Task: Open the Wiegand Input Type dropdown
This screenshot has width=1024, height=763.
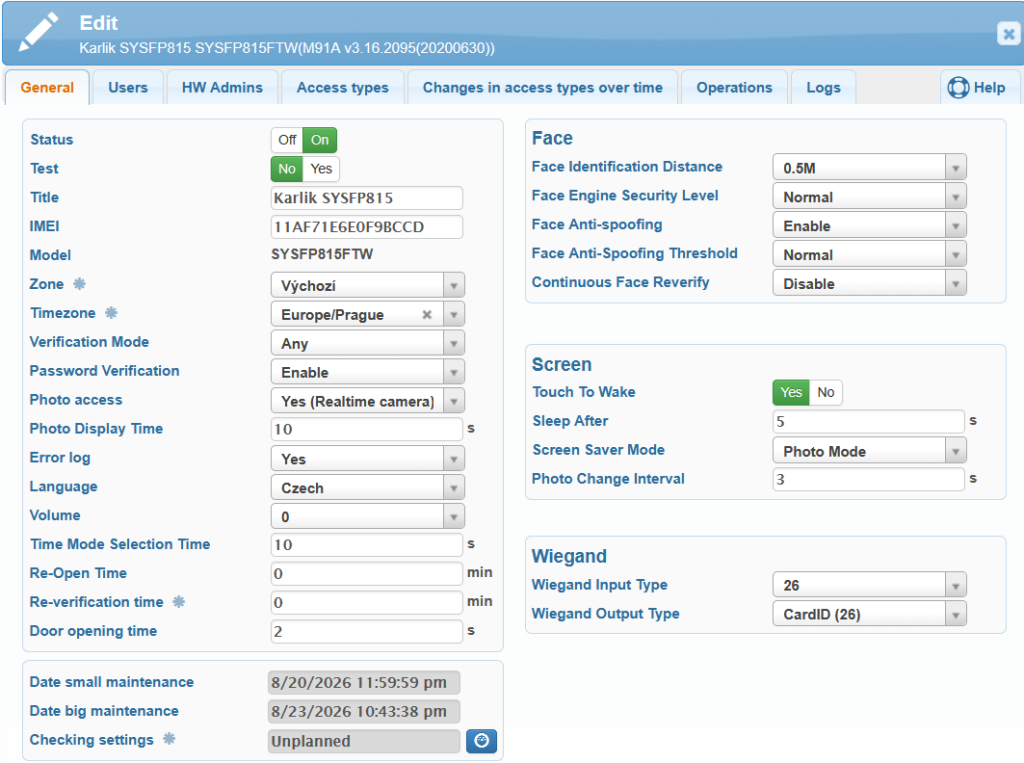Action: click(869, 585)
